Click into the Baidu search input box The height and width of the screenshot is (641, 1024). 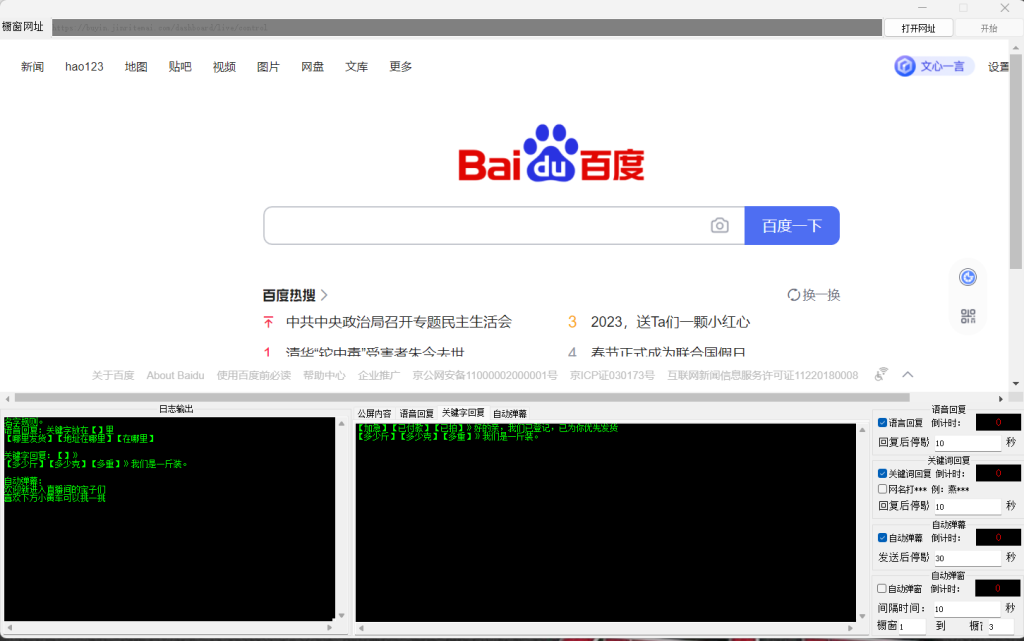coord(480,226)
